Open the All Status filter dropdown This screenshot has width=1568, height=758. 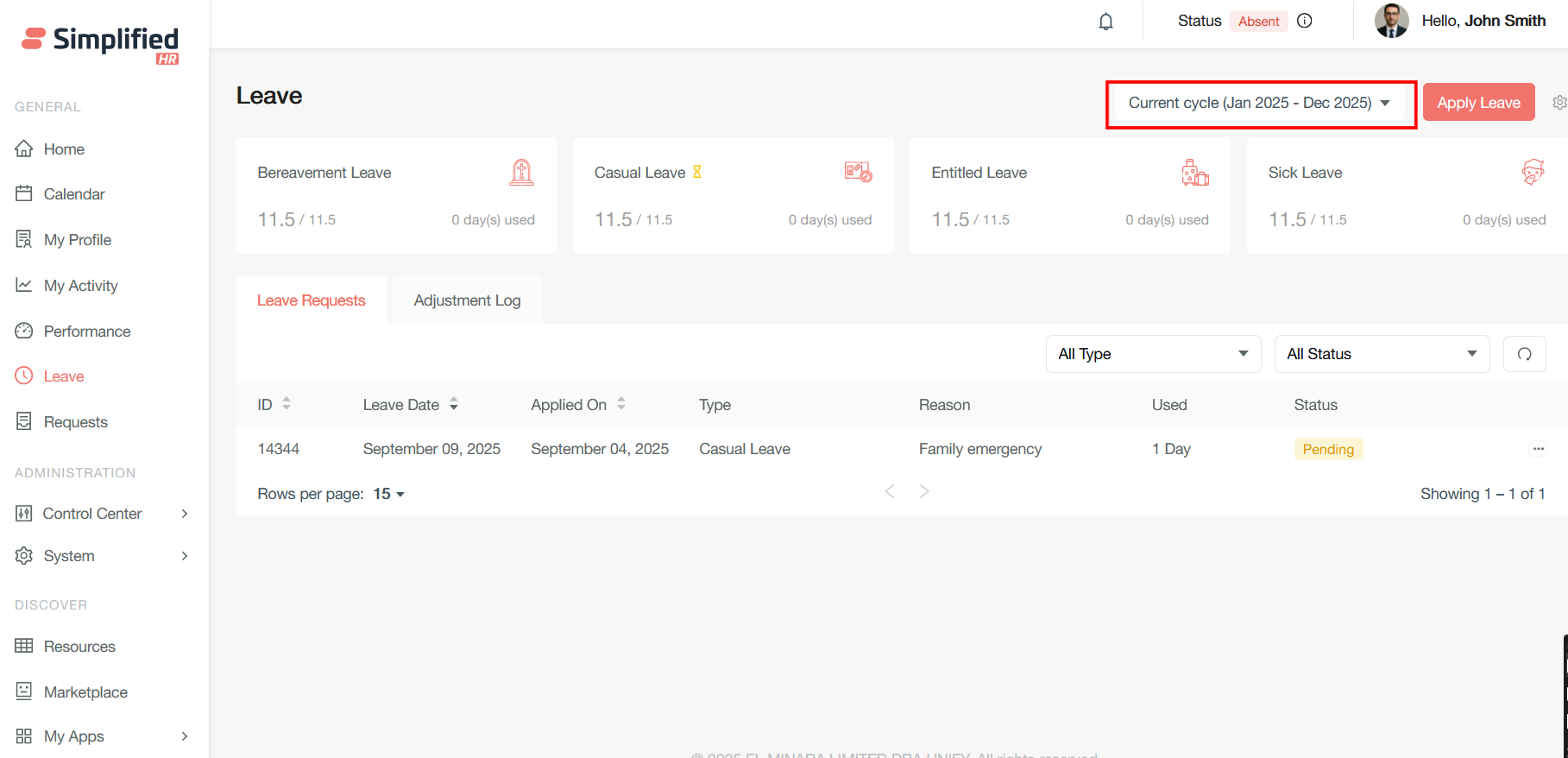point(1381,354)
